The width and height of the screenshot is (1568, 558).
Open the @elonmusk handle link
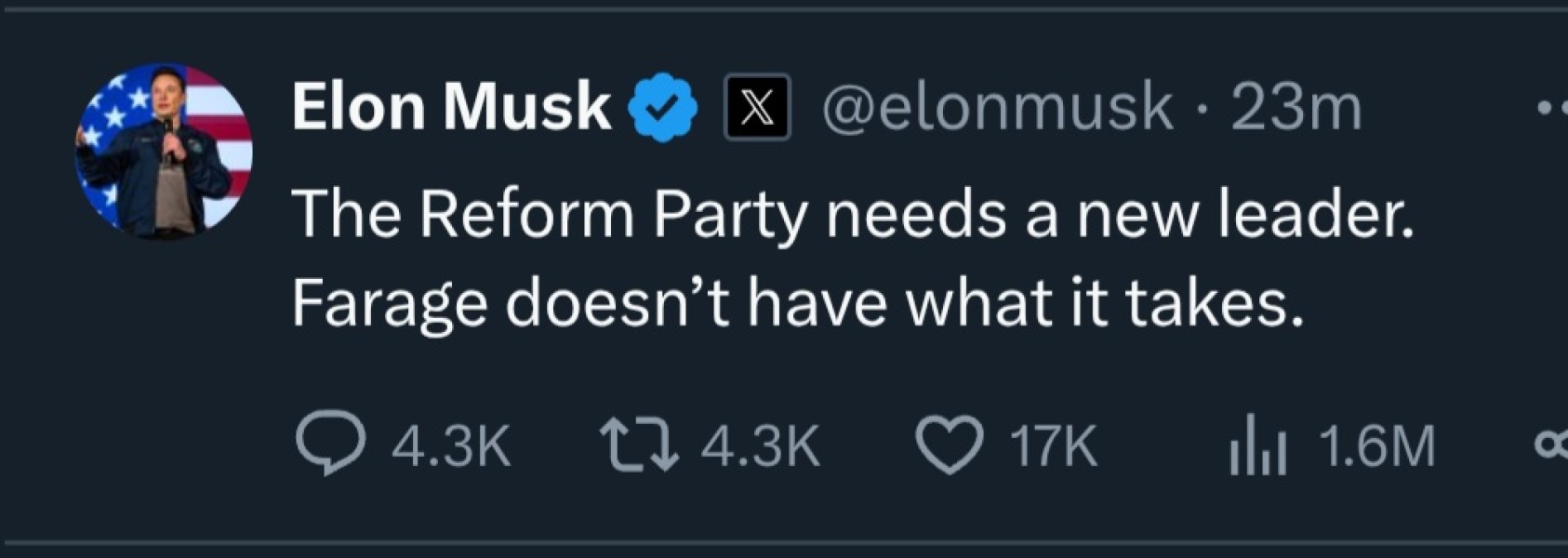pos(997,107)
